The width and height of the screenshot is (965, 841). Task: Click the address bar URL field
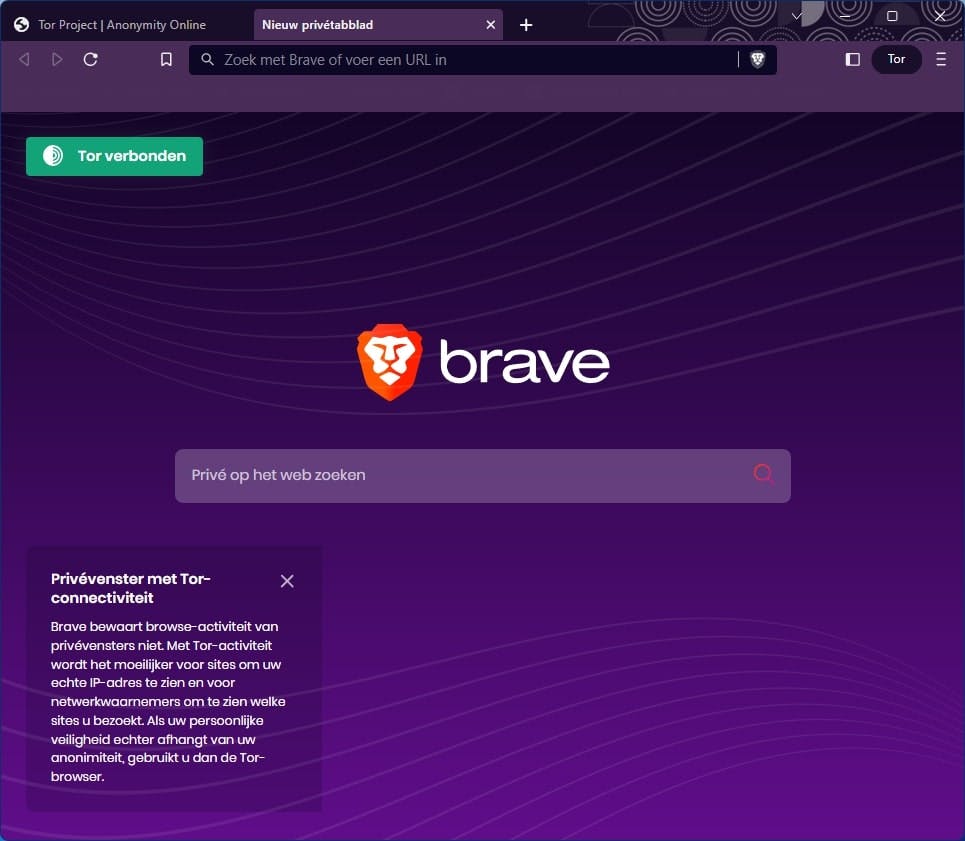click(x=482, y=60)
